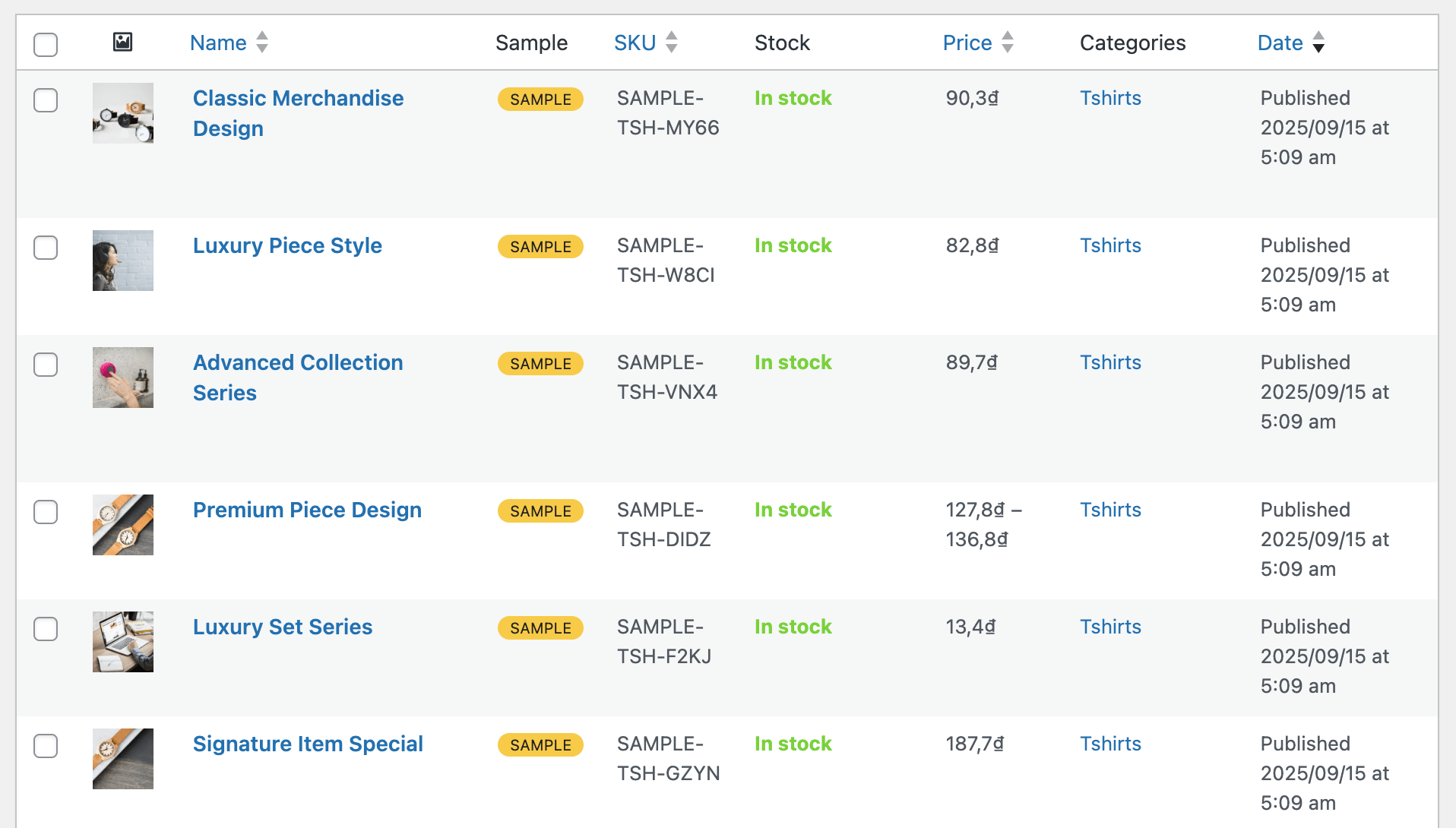Click the Signature Item Special thumbnail

coord(123,759)
